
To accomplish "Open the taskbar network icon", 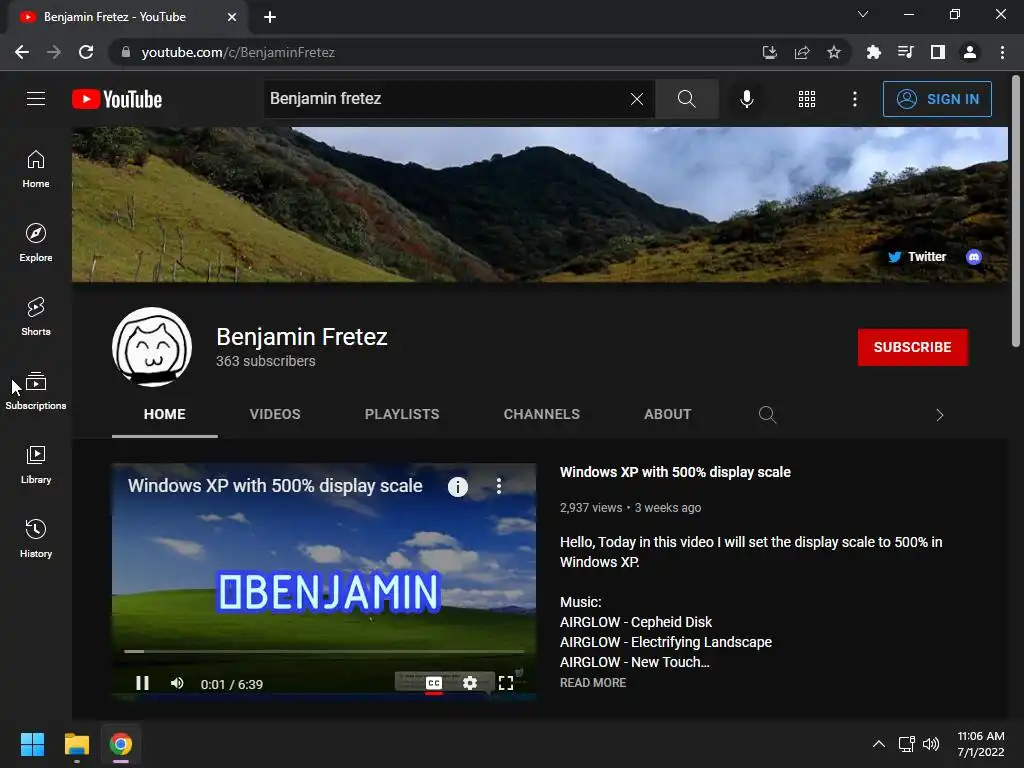I will 906,744.
